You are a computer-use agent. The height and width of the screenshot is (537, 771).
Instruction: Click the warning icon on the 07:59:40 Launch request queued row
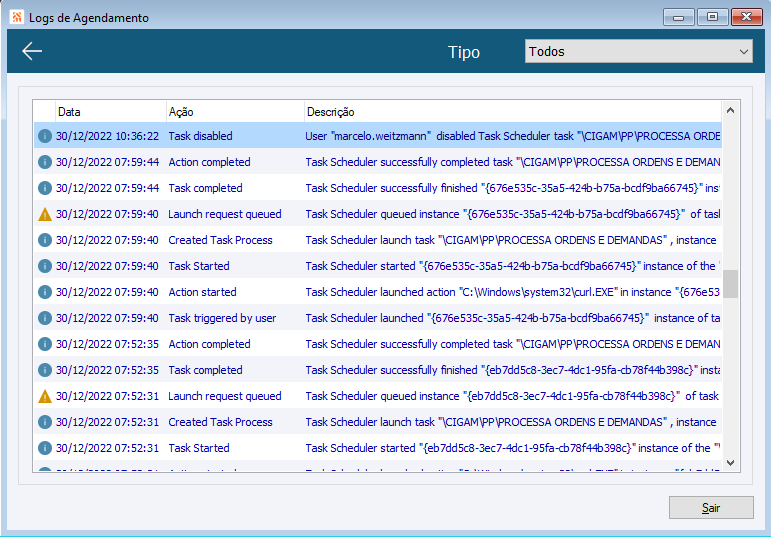pyautogui.click(x=45, y=214)
